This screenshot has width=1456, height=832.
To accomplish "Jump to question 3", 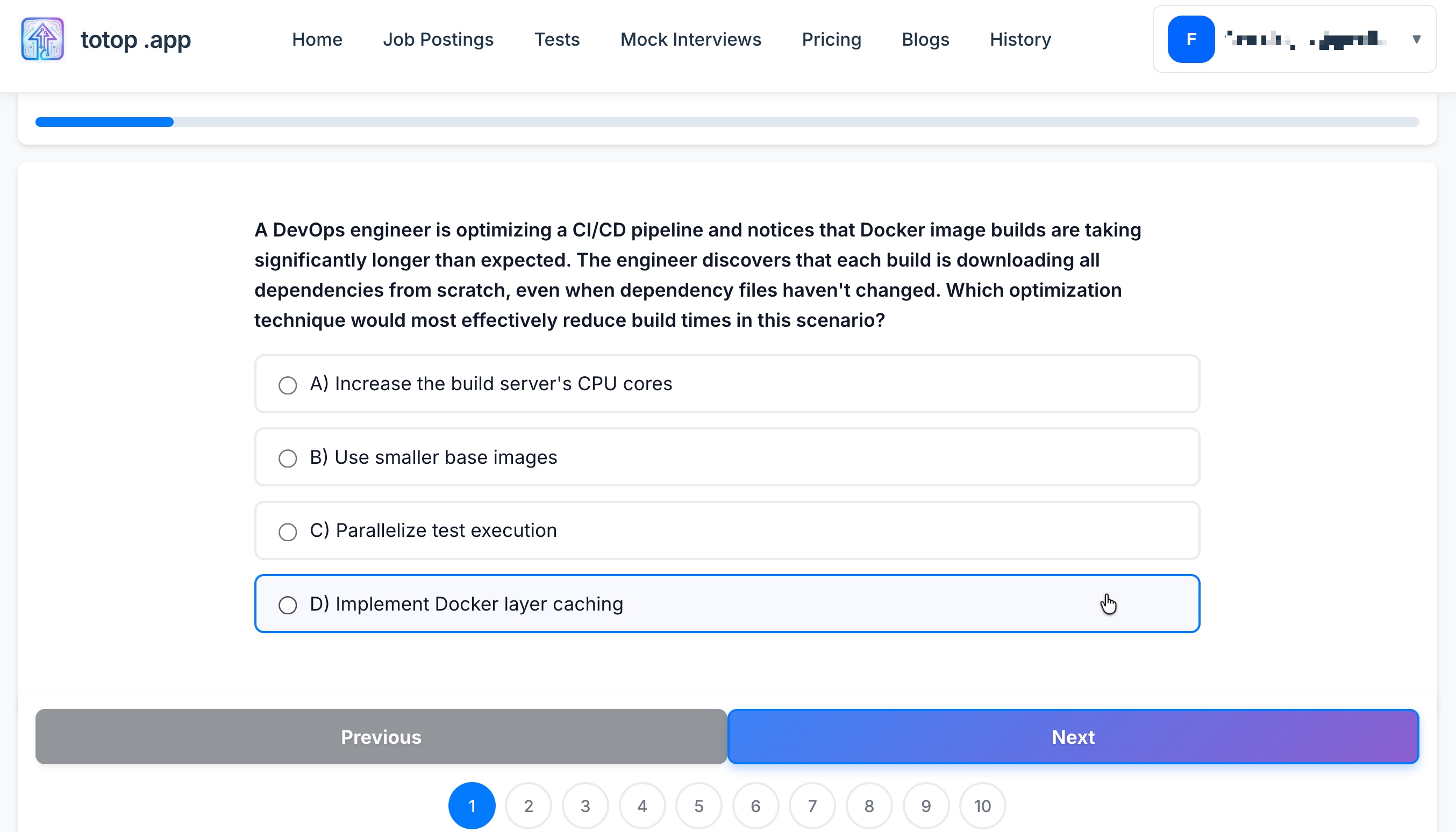I will click(585, 806).
